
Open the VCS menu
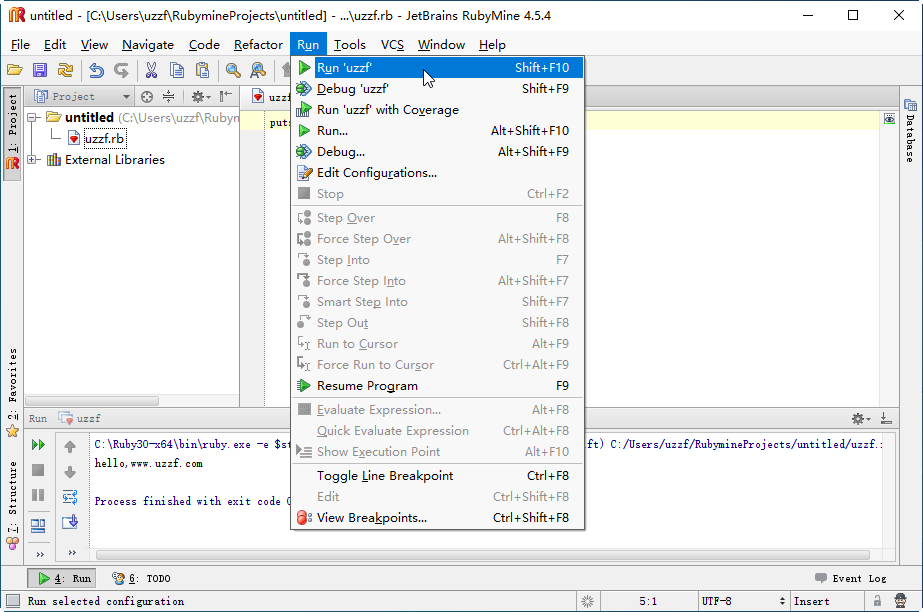tap(392, 45)
